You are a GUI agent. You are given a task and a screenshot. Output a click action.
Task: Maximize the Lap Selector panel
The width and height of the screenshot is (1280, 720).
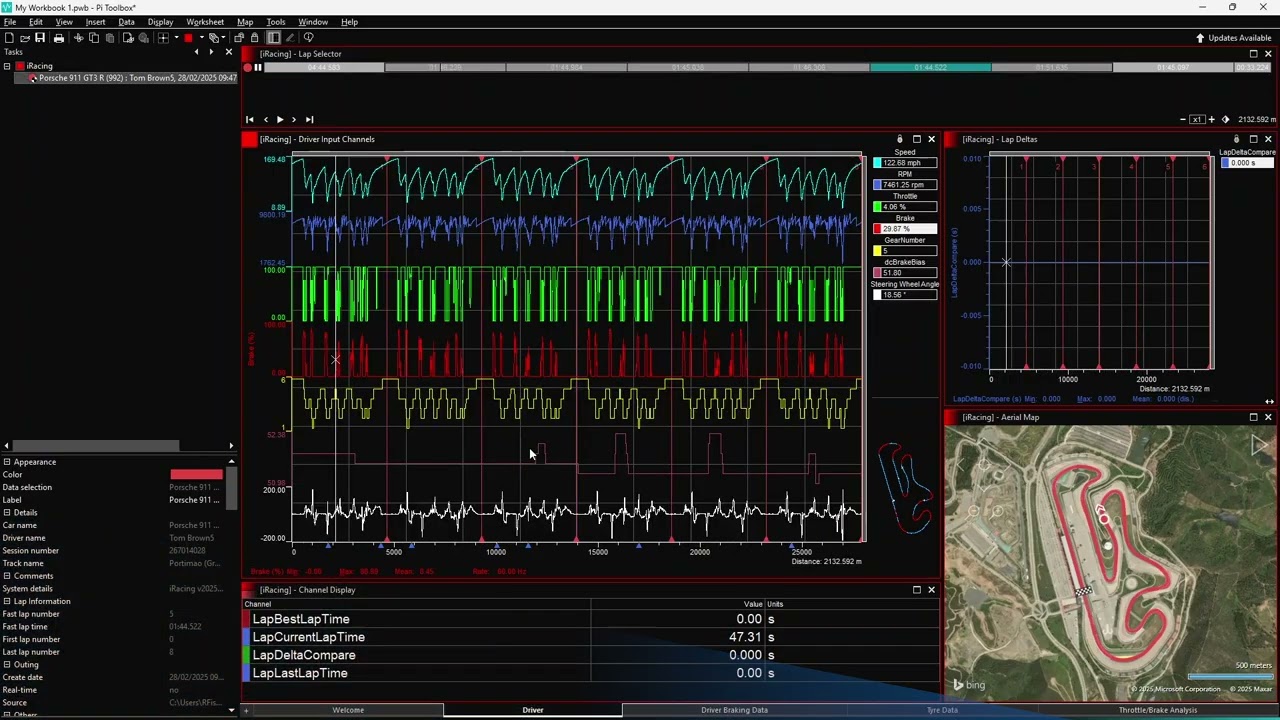(x=1253, y=54)
